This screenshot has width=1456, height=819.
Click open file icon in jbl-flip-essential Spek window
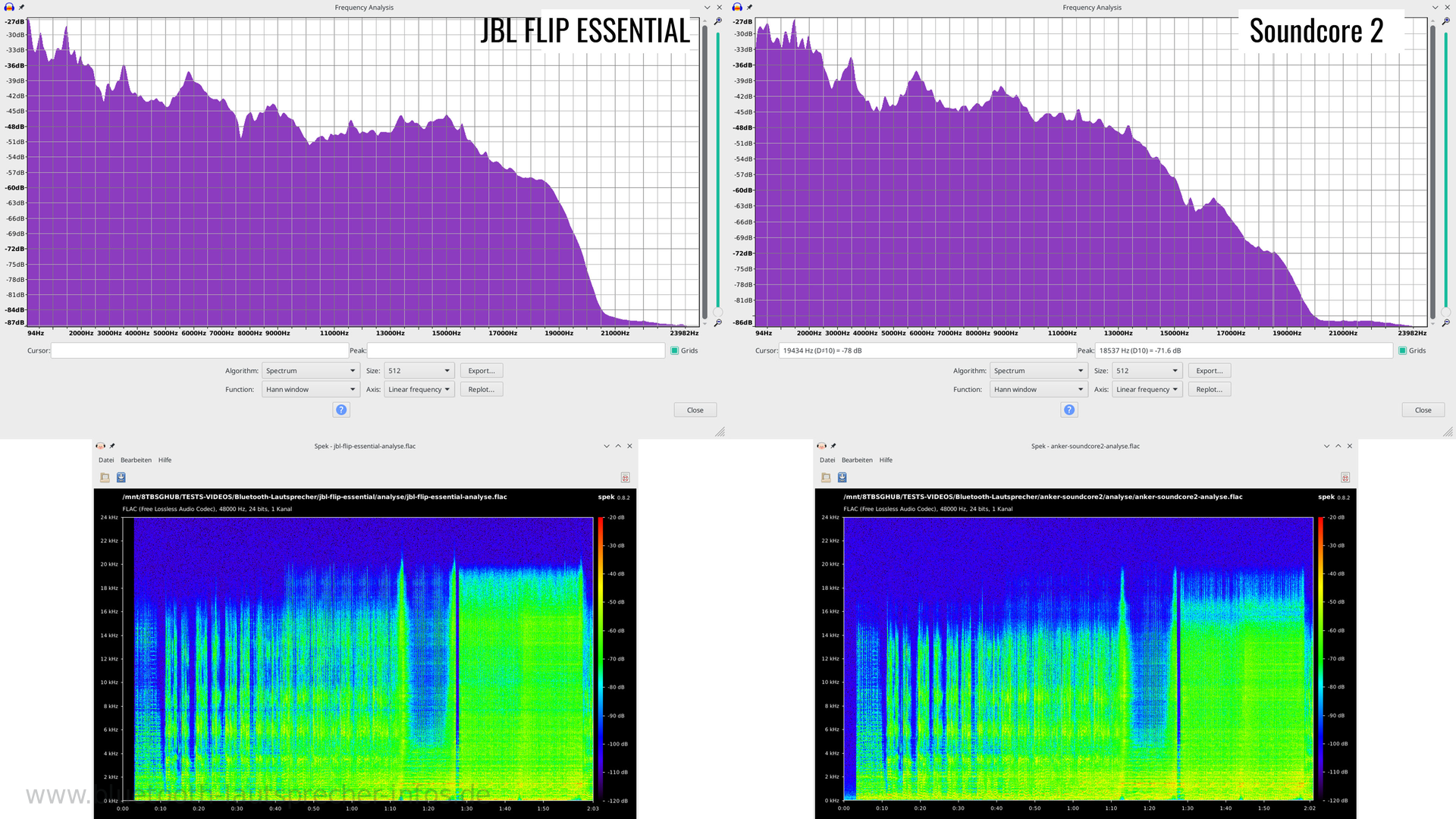[x=105, y=477]
